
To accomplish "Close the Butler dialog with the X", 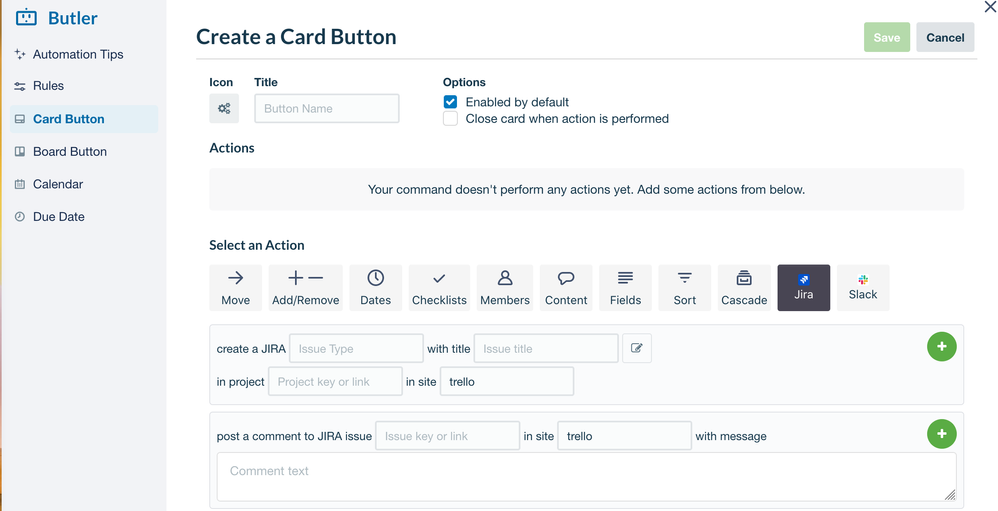I will [x=990, y=5].
